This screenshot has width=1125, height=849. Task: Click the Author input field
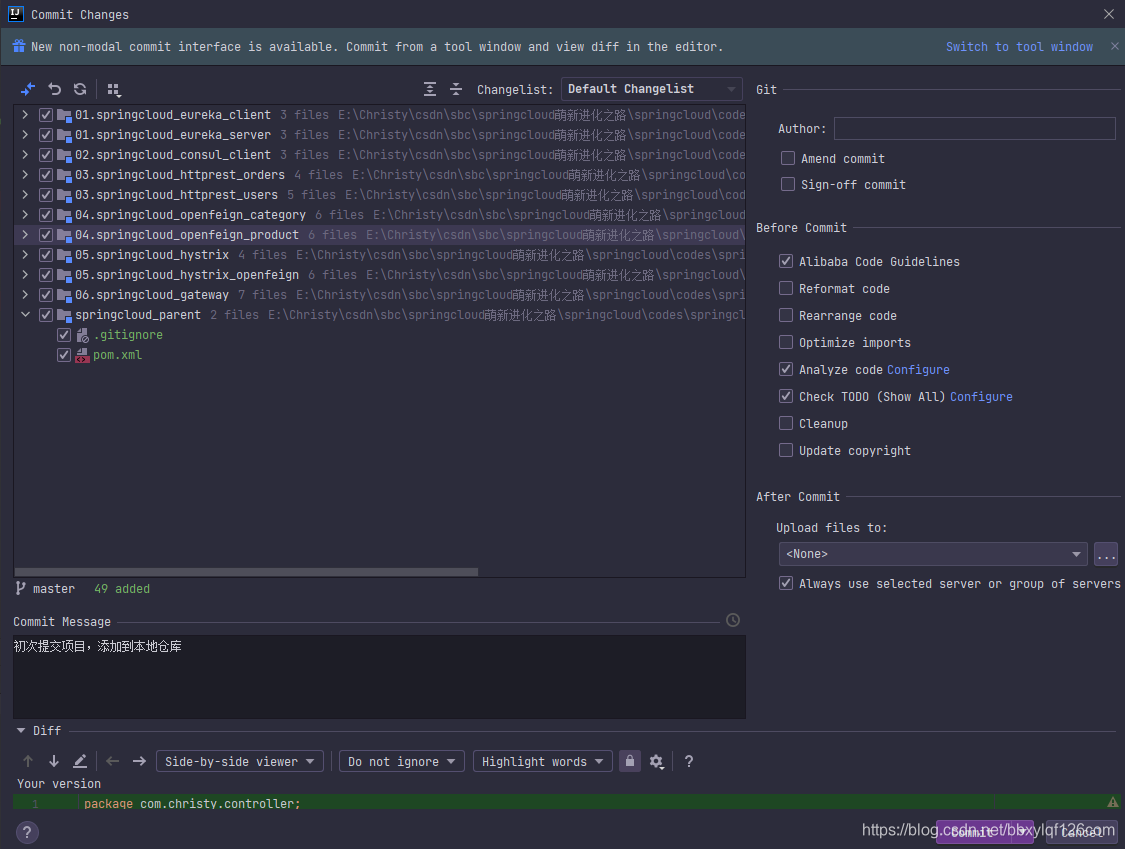tap(974, 128)
